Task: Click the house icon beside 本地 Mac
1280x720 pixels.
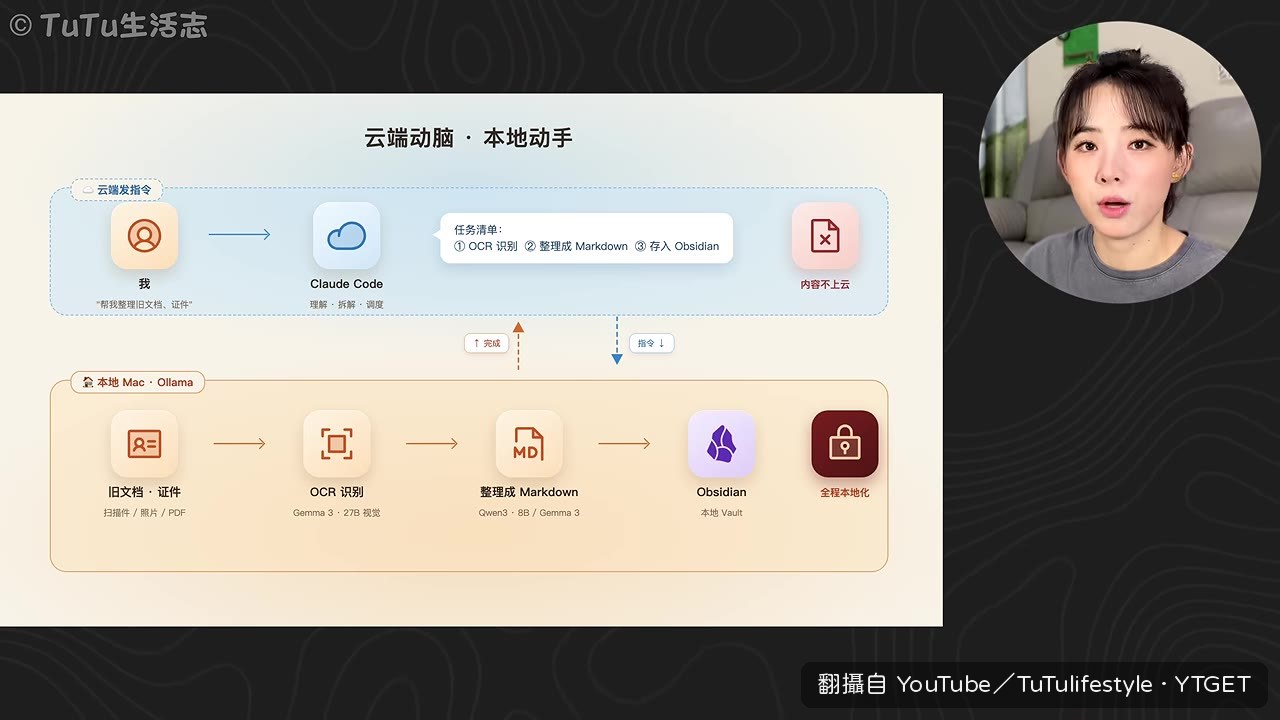Action: [87, 382]
